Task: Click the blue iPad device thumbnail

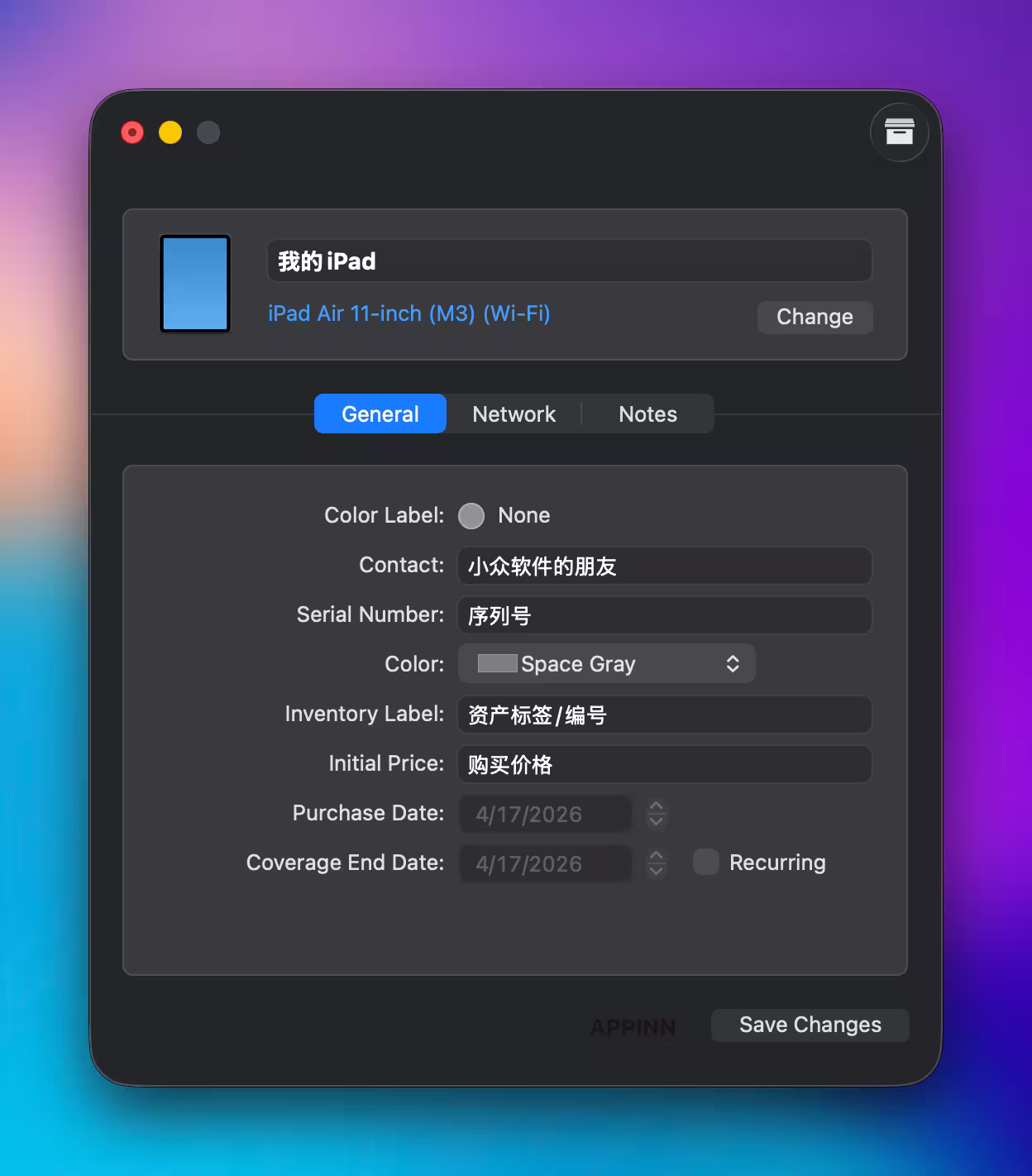Action: point(194,284)
